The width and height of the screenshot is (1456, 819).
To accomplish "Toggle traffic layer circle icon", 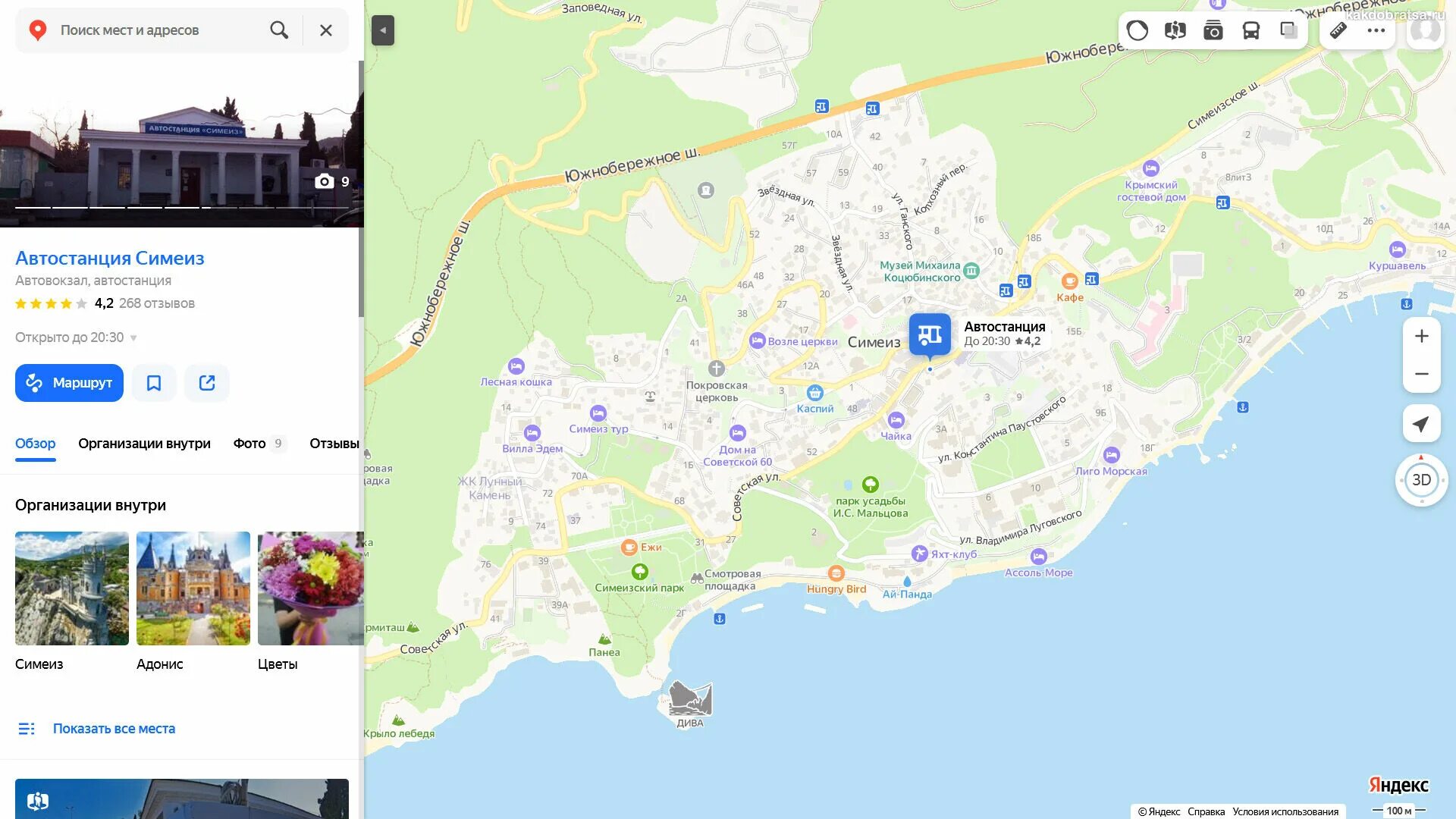I will click(1137, 30).
